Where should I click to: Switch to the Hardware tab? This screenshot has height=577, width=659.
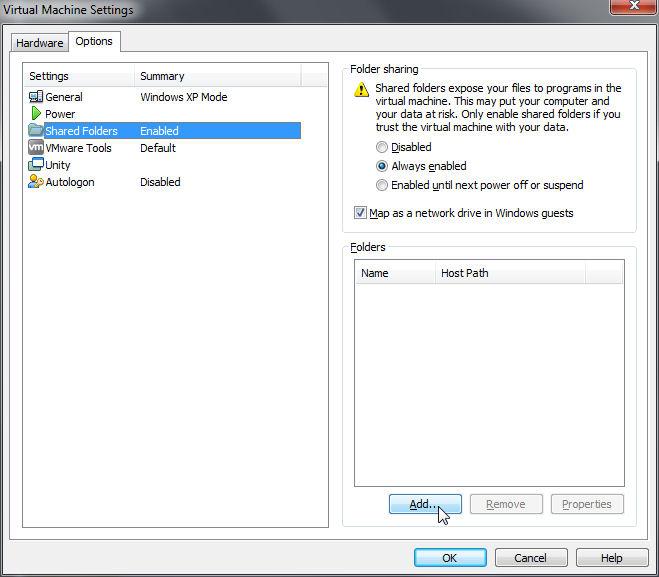[x=39, y=43]
